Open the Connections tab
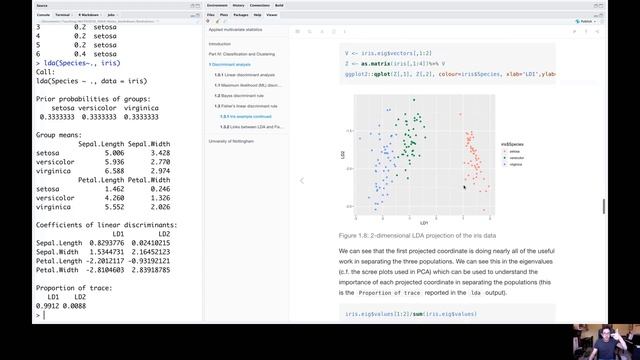 point(260,5)
